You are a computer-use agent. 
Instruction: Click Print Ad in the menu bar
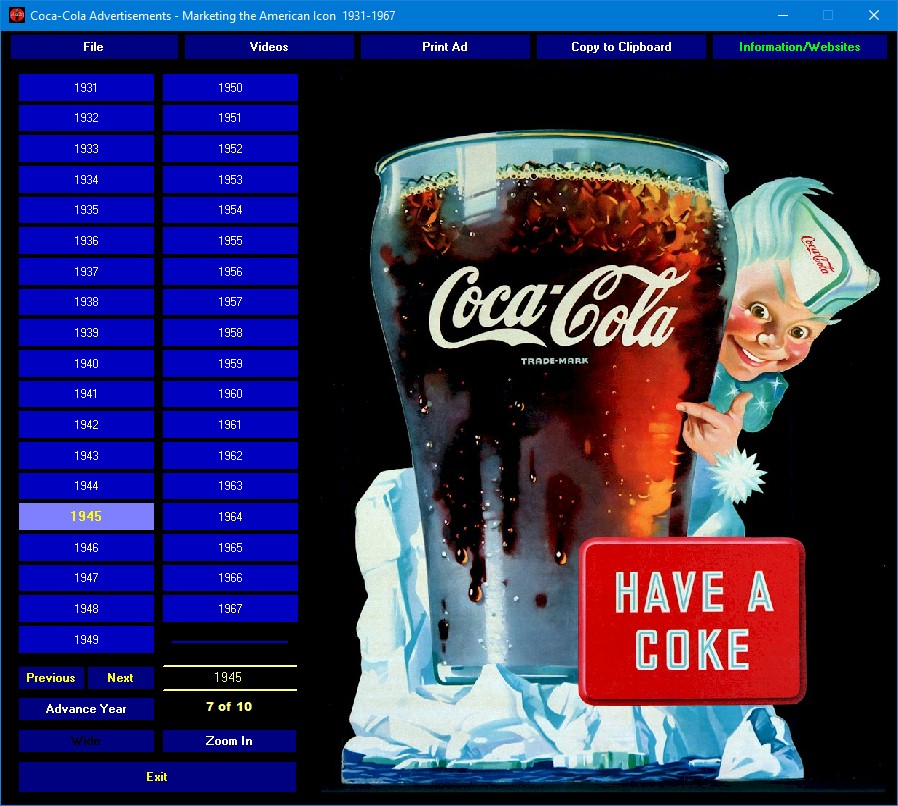(445, 47)
